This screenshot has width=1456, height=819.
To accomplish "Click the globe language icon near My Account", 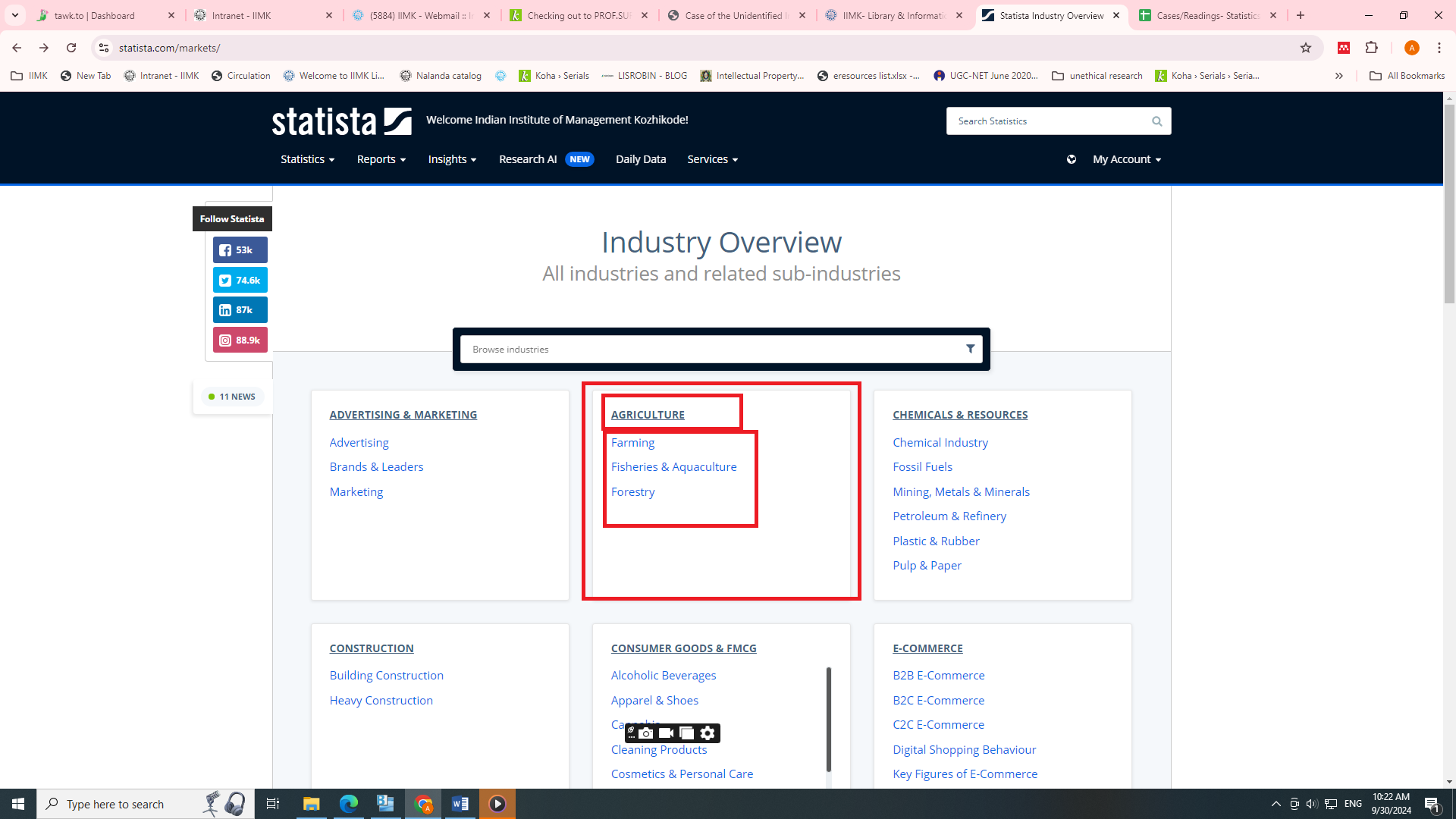I will click(1071, 159).
